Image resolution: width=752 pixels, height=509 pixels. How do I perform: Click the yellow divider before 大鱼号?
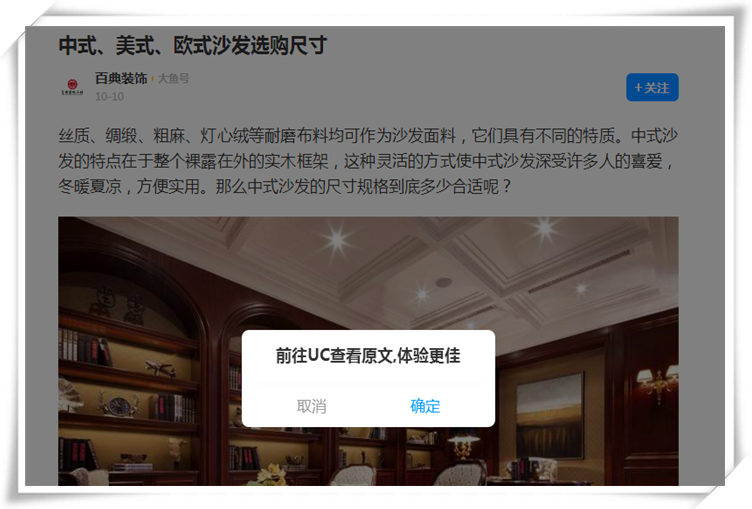tap(153, 78)
